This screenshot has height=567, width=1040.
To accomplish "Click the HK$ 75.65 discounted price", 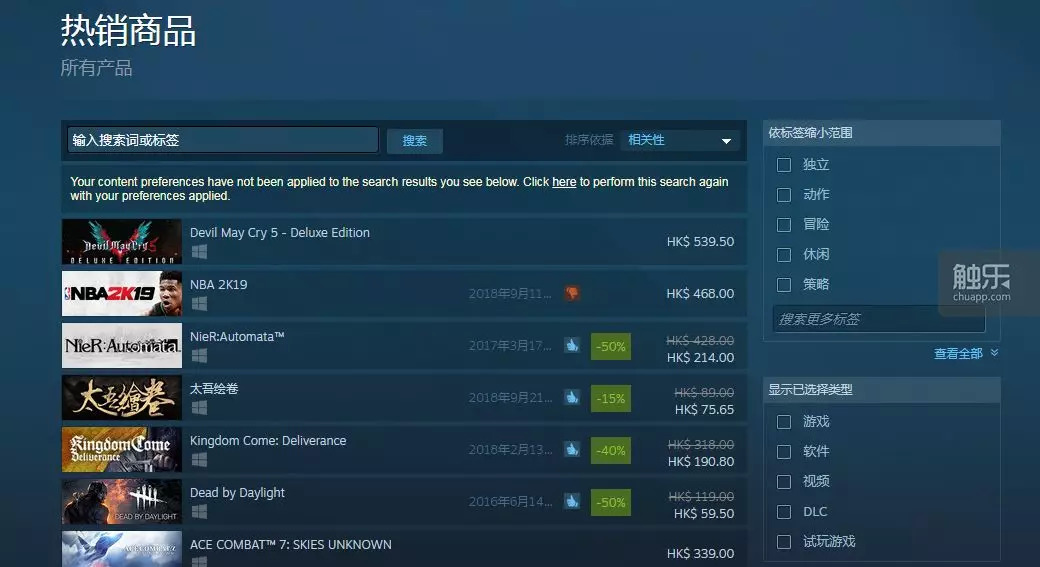I will (x=704, y=409).
